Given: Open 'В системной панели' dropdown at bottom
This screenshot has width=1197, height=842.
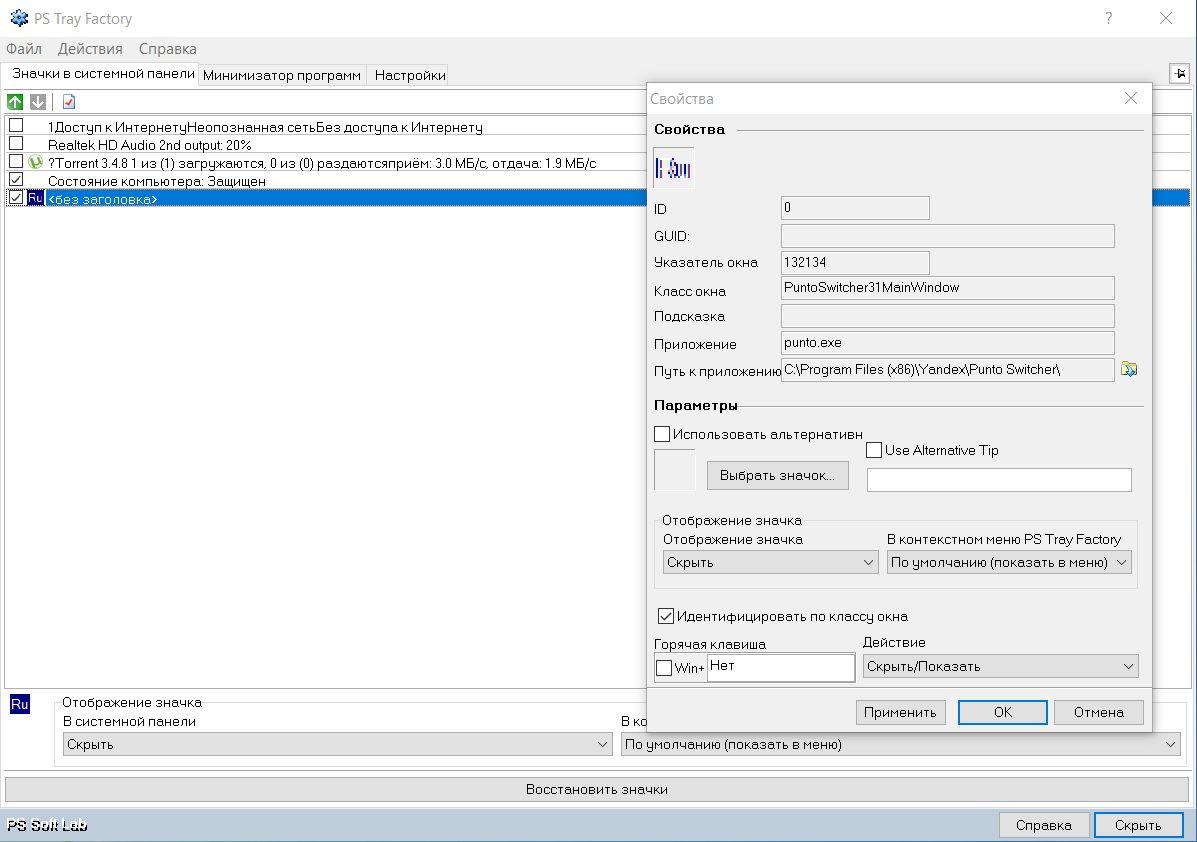Looking at the screenshot, I should [x=337, y=744].
